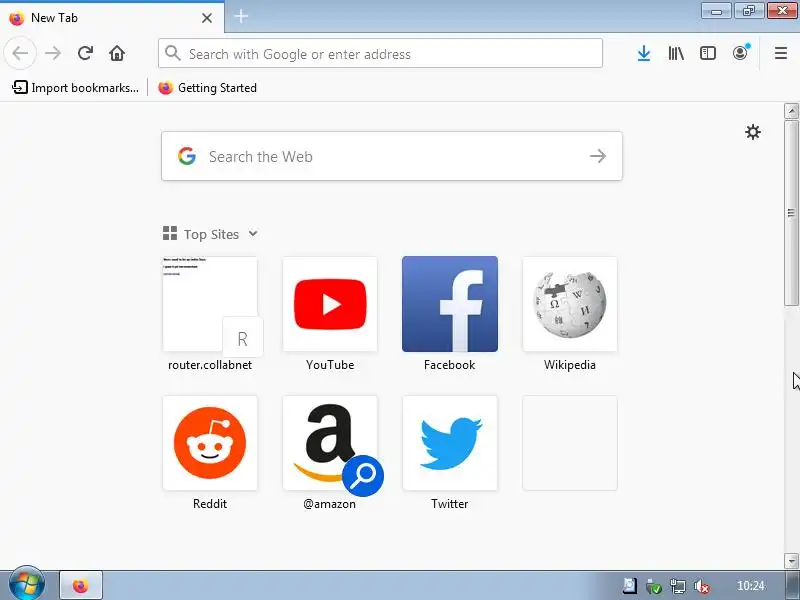Open New Tab page settings gear
The width and height of the screenshot is (800, 600).
753,132
